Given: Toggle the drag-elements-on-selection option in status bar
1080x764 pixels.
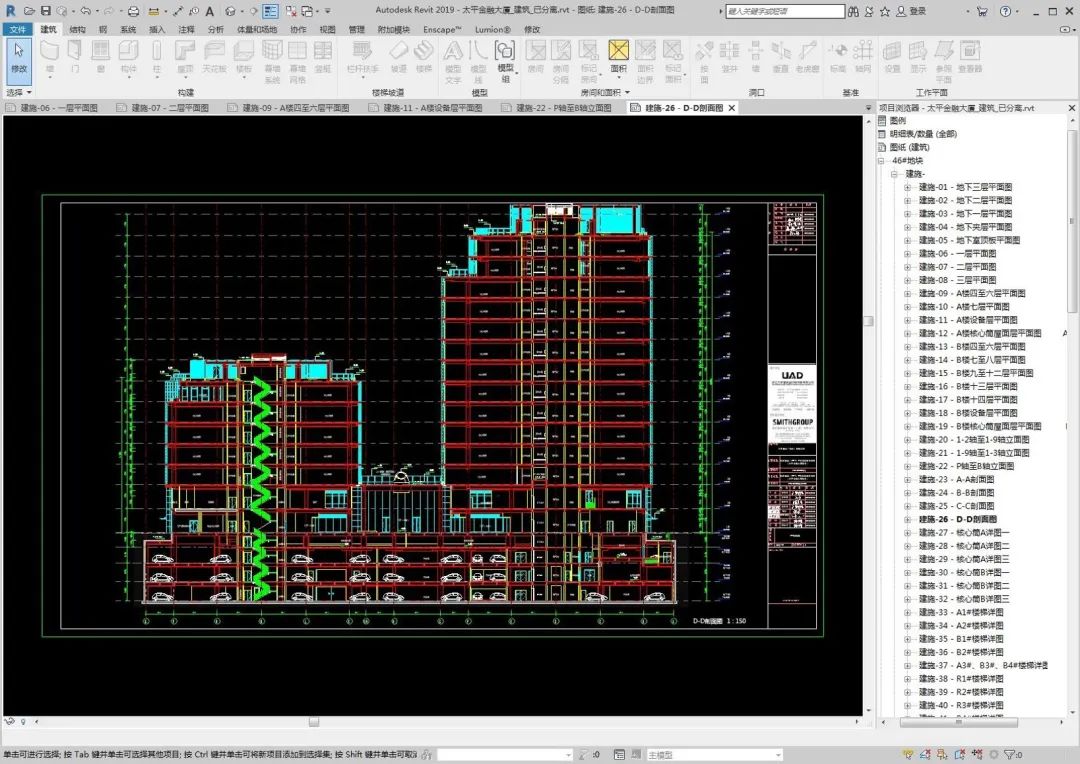Looking at the screenshot, I should (x=977, y=754).
